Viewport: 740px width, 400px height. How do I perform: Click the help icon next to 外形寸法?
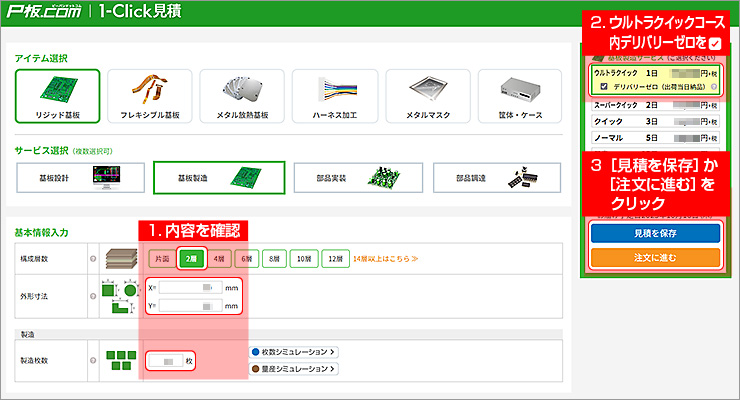[92, 296]
